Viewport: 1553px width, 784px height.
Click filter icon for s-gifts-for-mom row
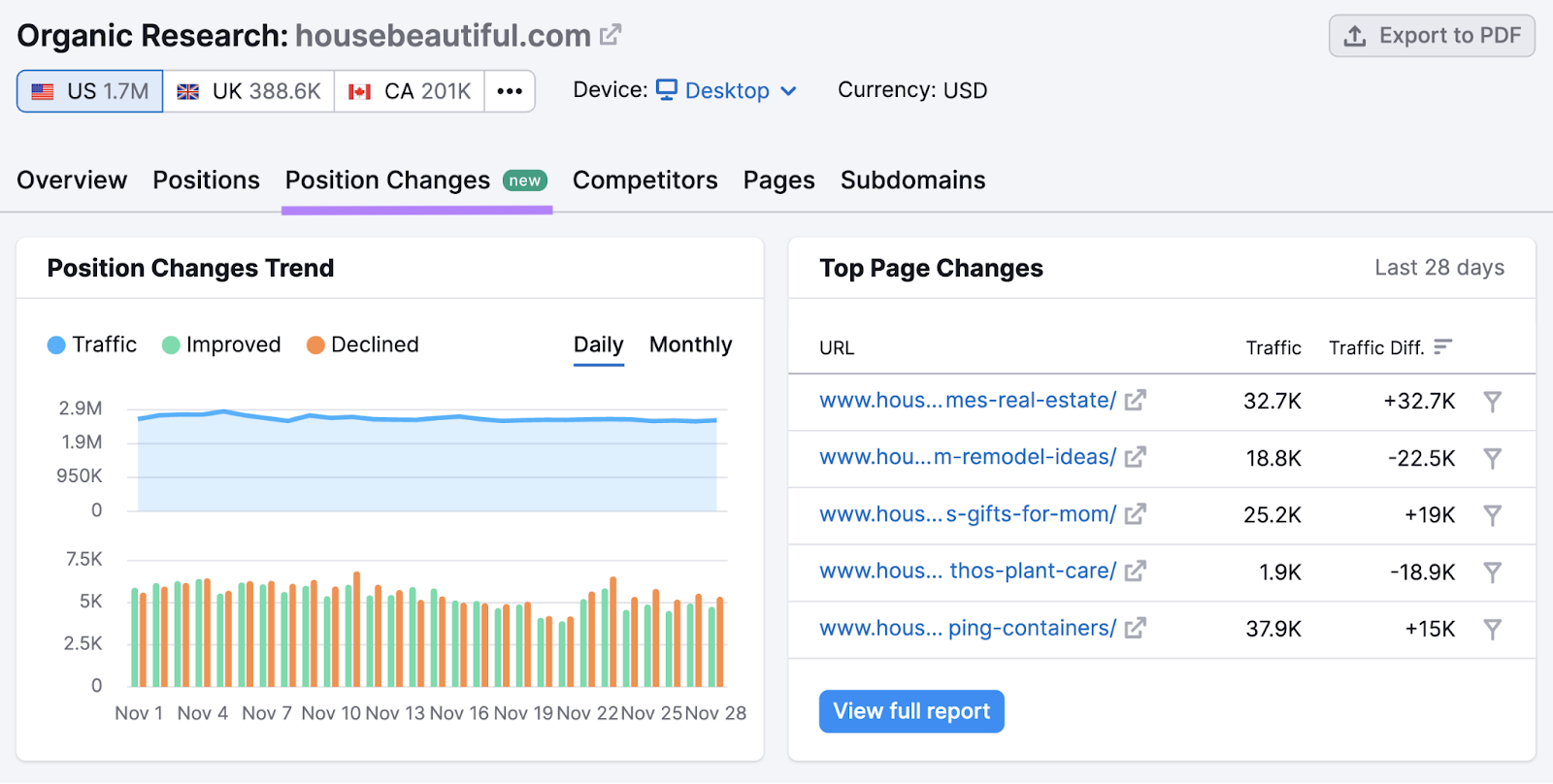coord(1492,515)
